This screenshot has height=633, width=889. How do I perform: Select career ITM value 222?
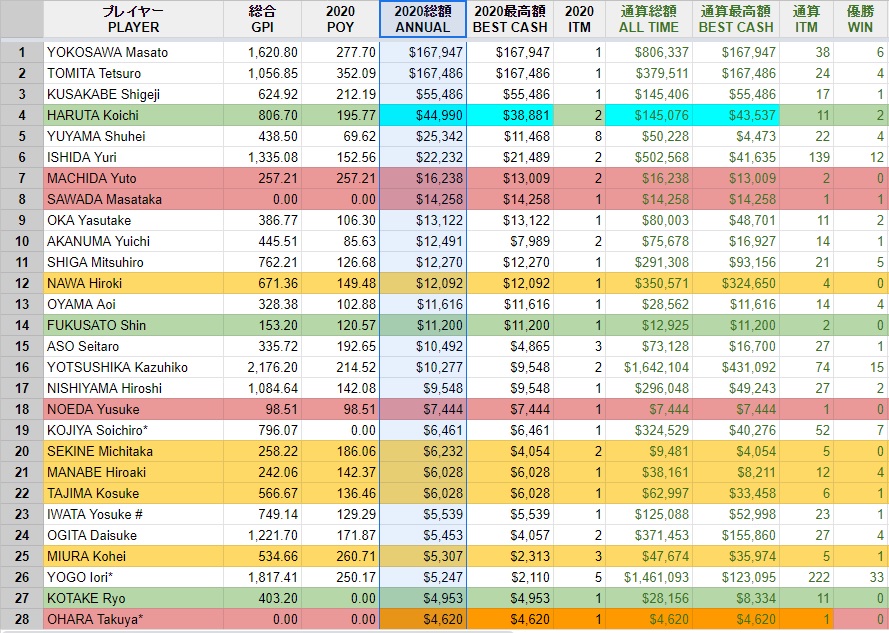click(x=806, y=577)
